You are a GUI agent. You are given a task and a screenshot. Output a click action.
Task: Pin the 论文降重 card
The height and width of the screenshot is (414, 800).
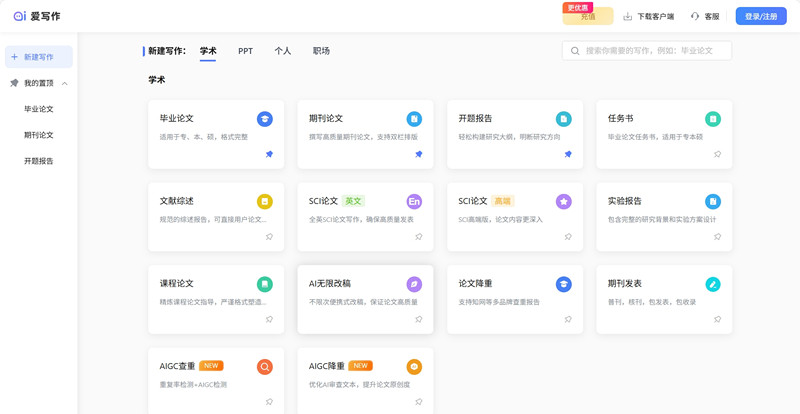pyautogui.click(x=568, y=320)
